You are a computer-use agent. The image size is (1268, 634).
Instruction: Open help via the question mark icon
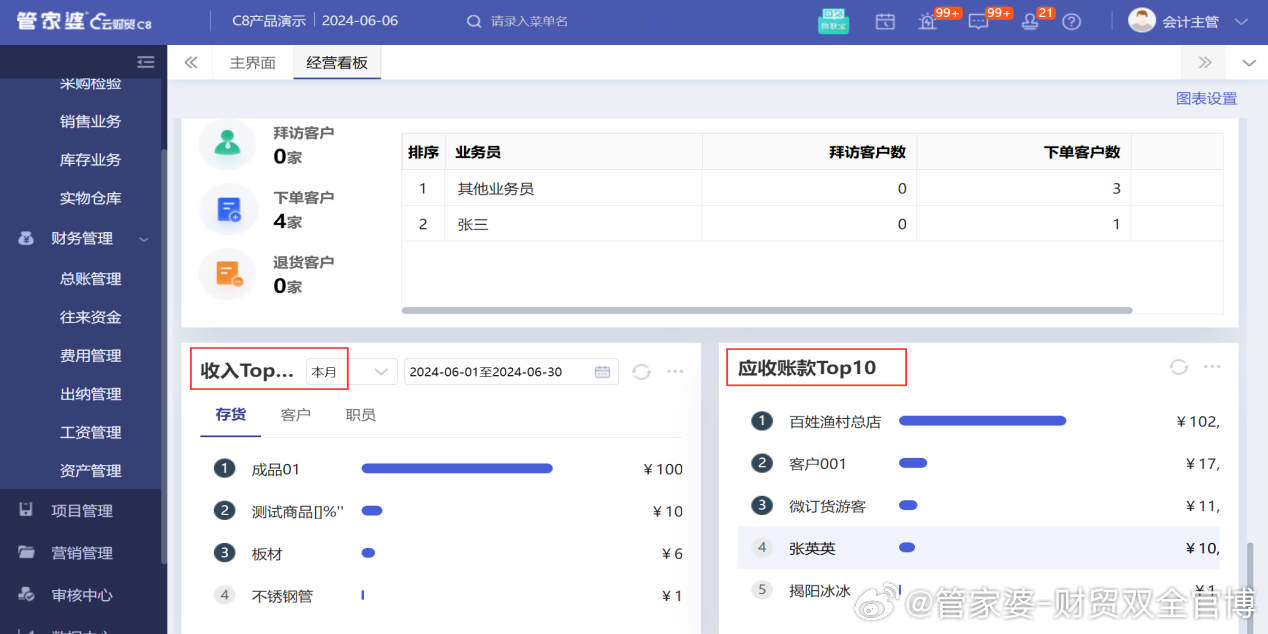point(1071,21)
